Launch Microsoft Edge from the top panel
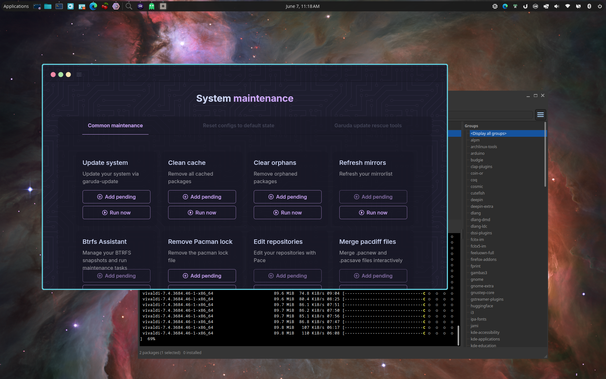The width and height of the screenshot is (606, 379). 93,6
